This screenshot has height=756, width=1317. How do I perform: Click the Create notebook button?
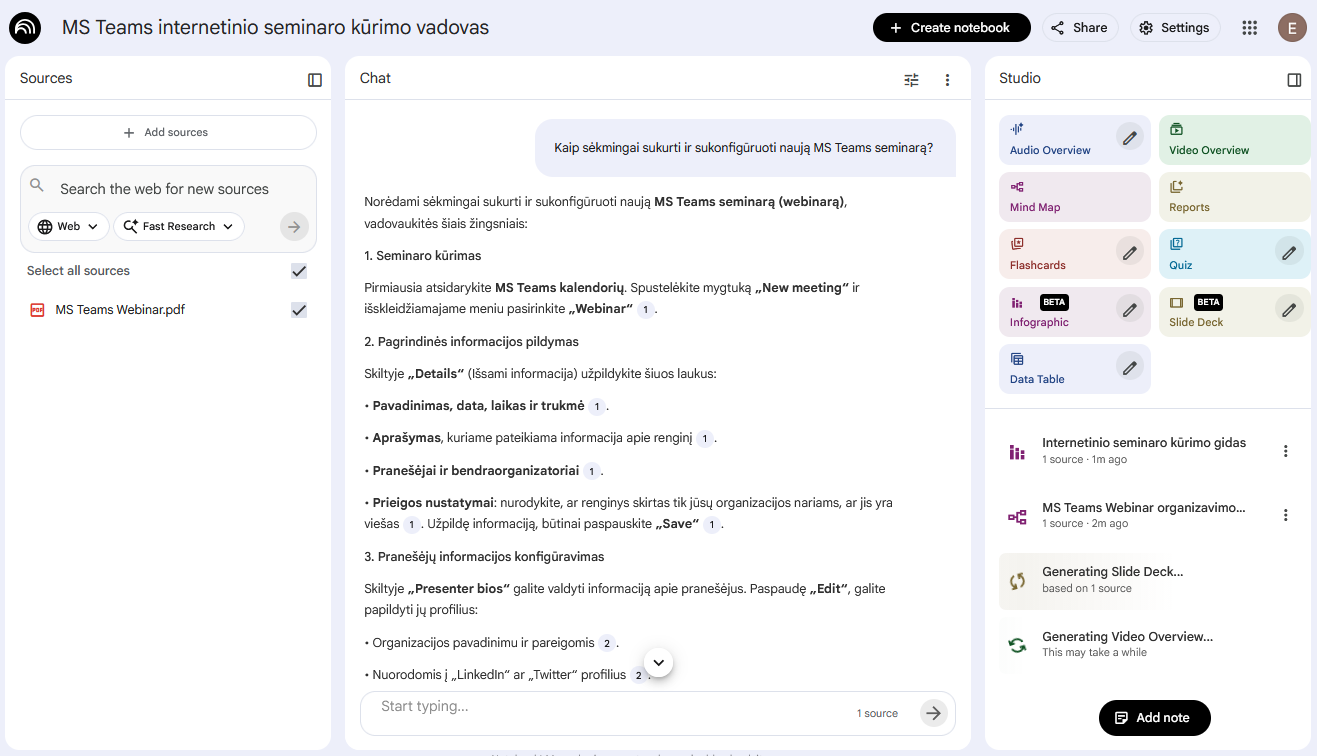tap(951, 28)
